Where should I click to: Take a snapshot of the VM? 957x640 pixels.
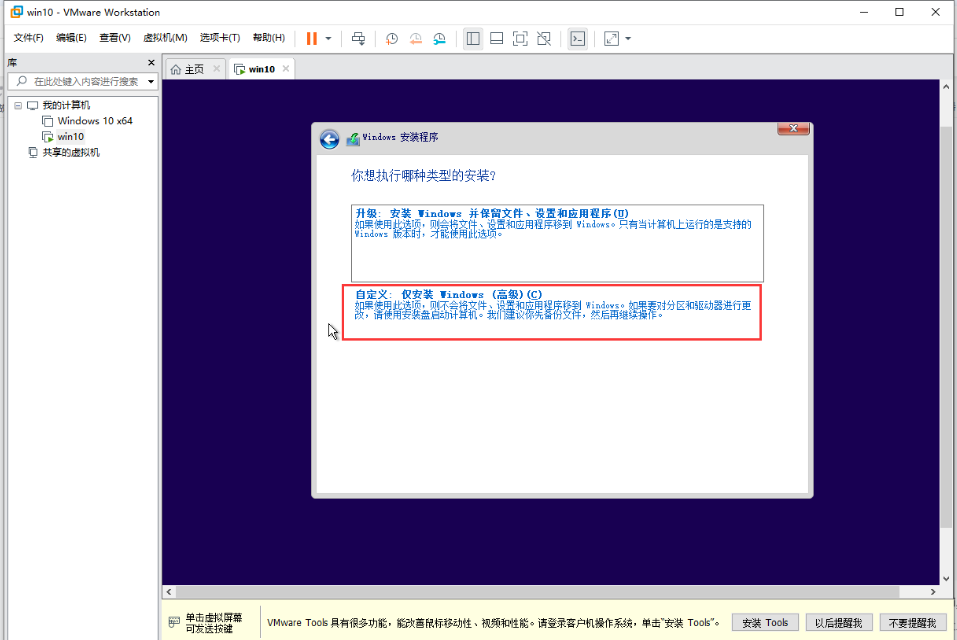pyautogui.click(x=392, y=38)
